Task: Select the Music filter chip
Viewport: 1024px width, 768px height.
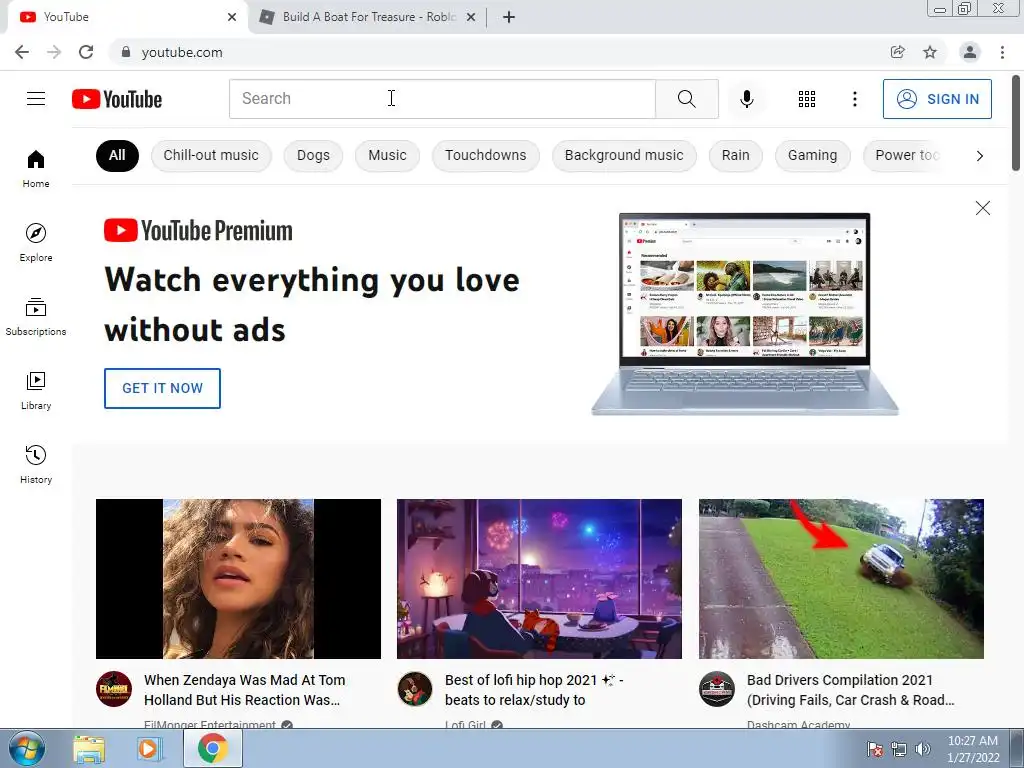Action: point(387,155)
